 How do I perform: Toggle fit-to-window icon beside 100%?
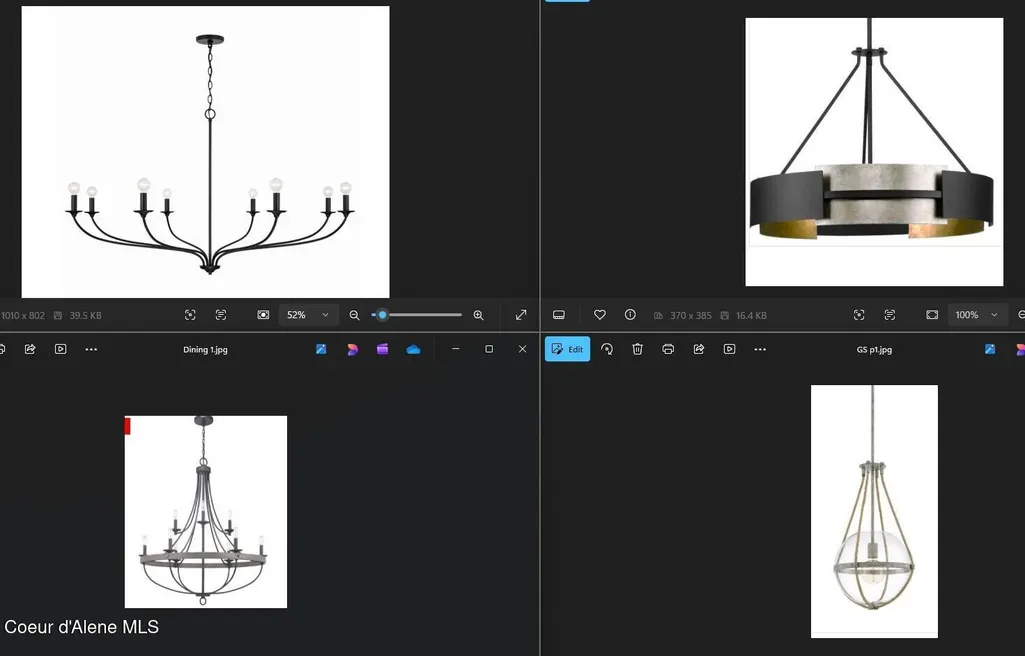[x=932, y=315]
